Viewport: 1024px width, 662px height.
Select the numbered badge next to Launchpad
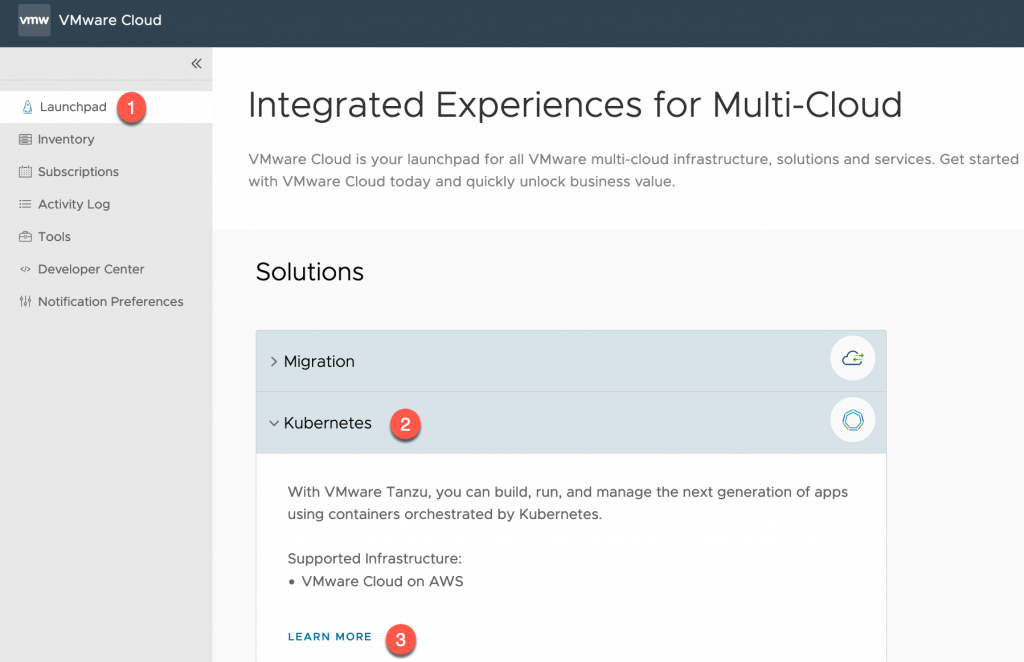(131, 108)
